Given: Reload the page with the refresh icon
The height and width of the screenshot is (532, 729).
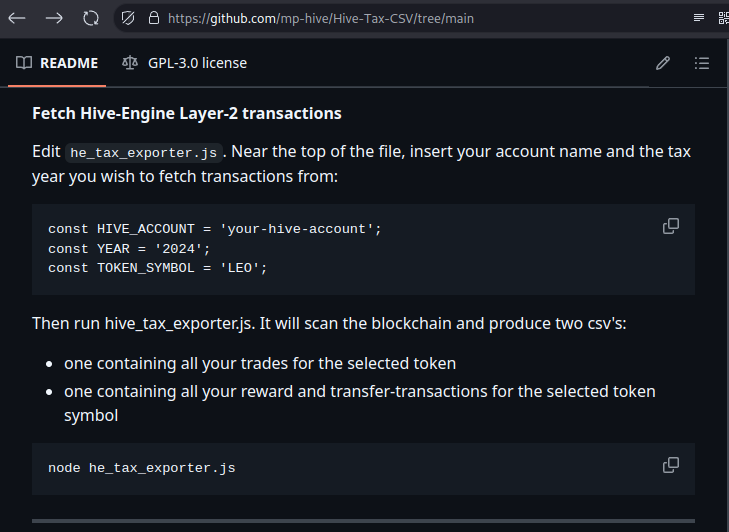Looking at the screenshot, I should pyautogui.click(x=91, y=19).
